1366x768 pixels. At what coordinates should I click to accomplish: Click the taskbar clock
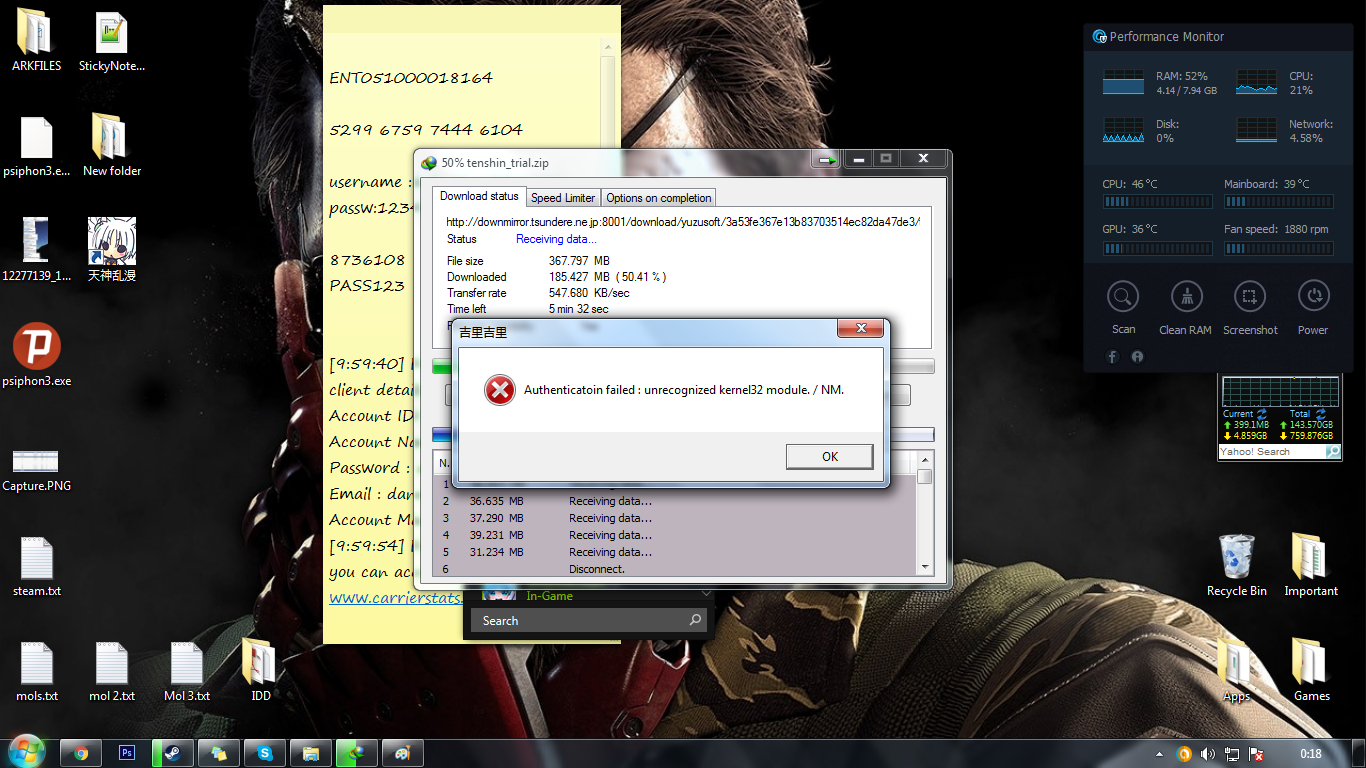point(1311,754)
